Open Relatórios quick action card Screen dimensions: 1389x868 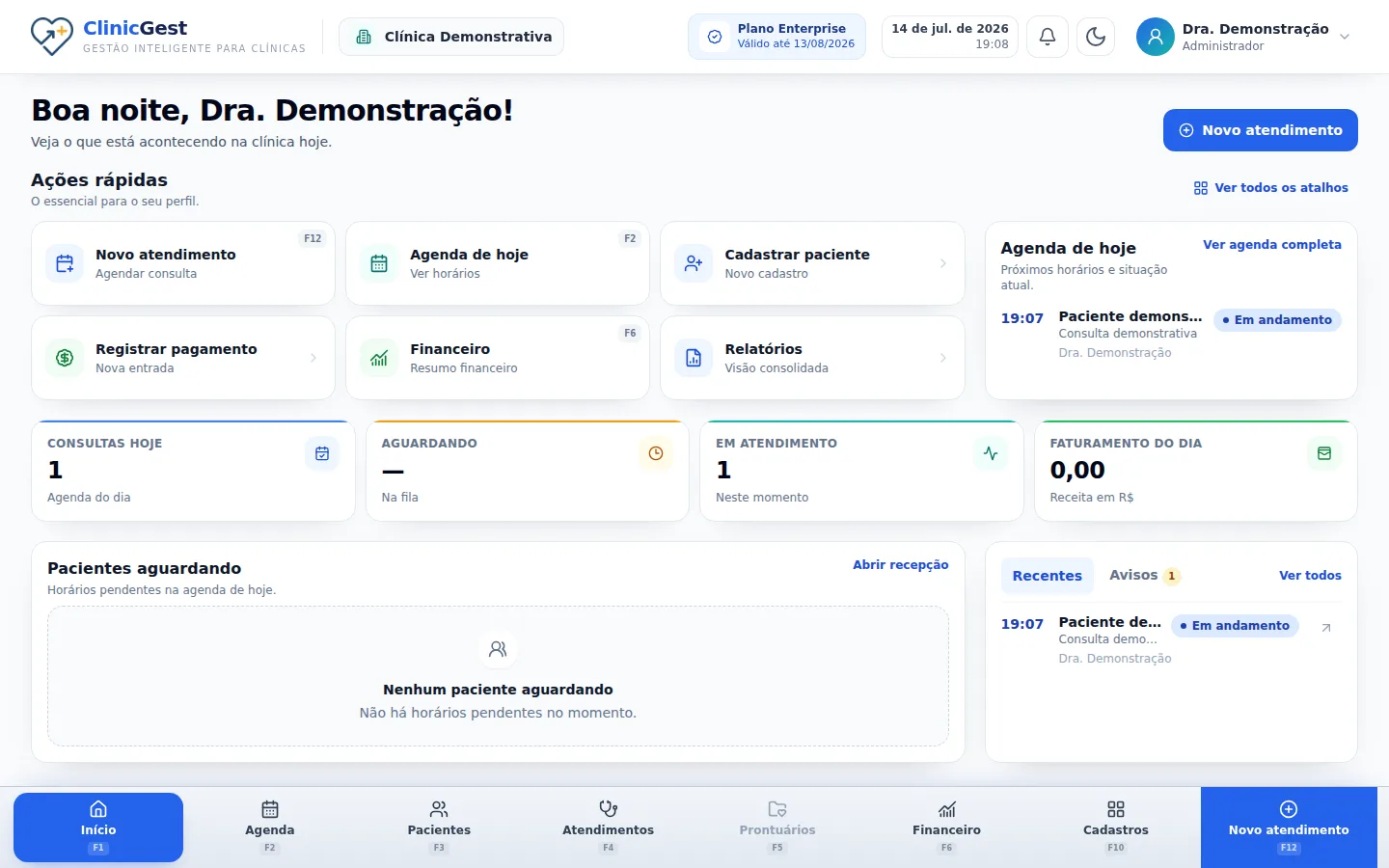click(812, 358)
